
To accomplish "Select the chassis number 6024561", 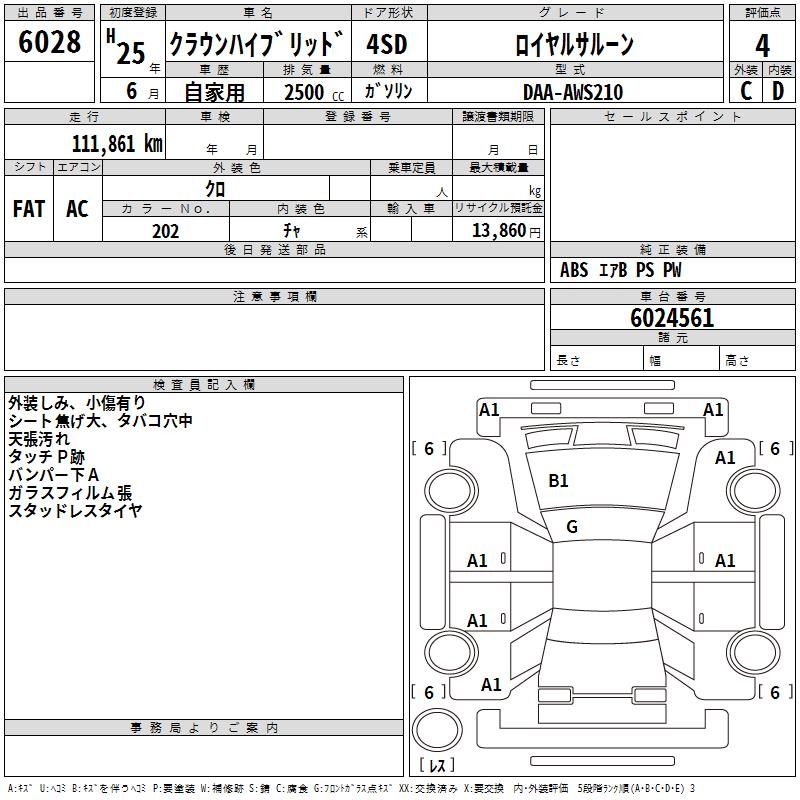I will 672,318.
